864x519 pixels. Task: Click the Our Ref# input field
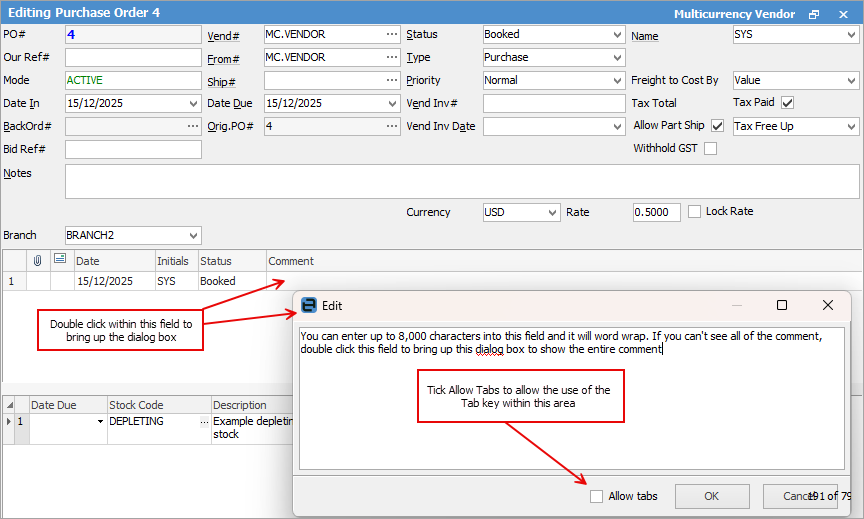point(133,57)
